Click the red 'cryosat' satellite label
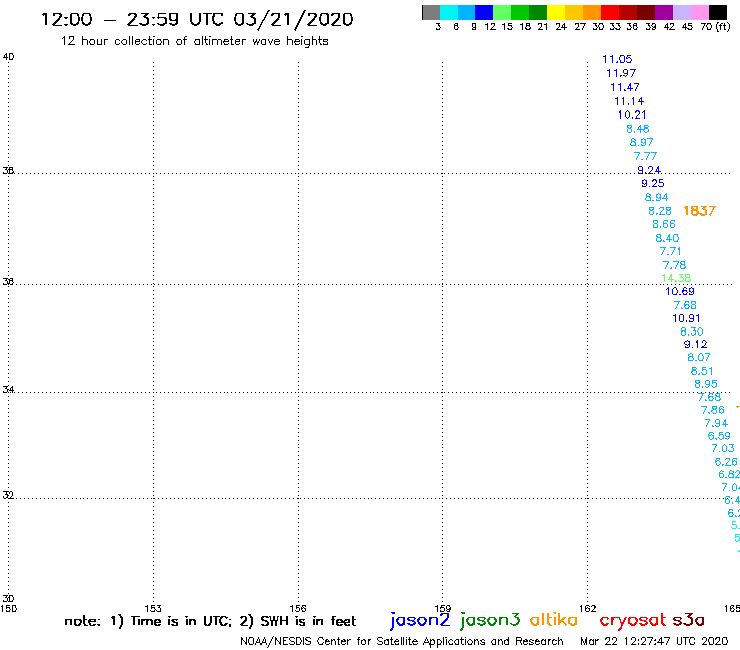Image resolution: width=740 pixels, height=650 pixels. [633, 620]
